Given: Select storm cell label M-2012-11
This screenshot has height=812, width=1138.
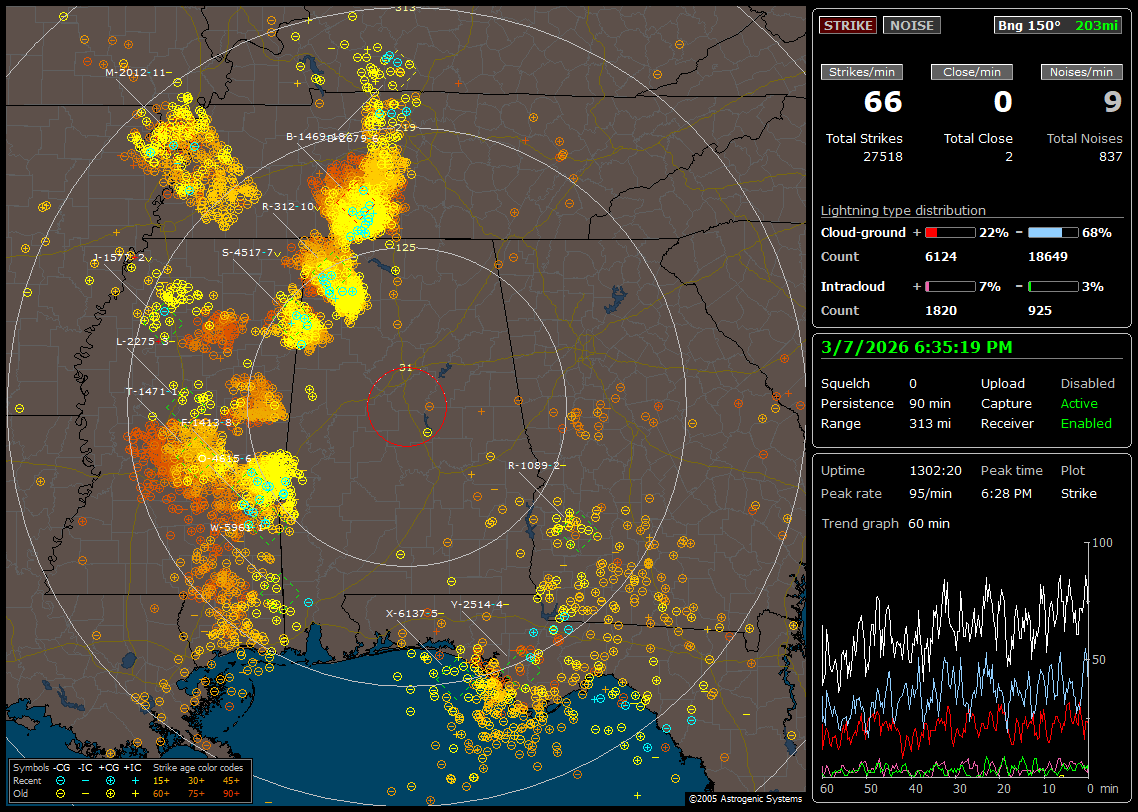Looking at the screenshot, I should [136, 72].
